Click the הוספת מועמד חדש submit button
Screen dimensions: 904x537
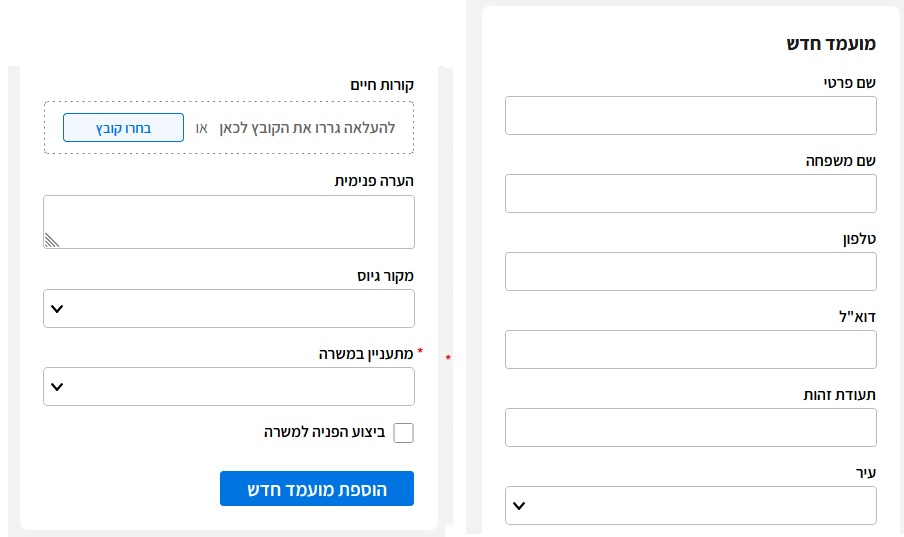pyautogui.click(x=317, y=489)
